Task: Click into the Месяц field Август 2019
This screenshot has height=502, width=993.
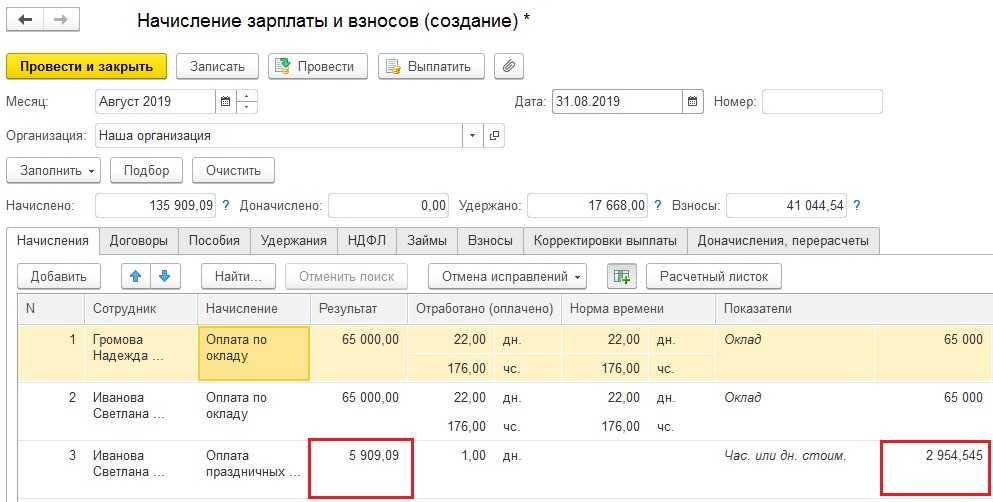Action: coord(155,101)
